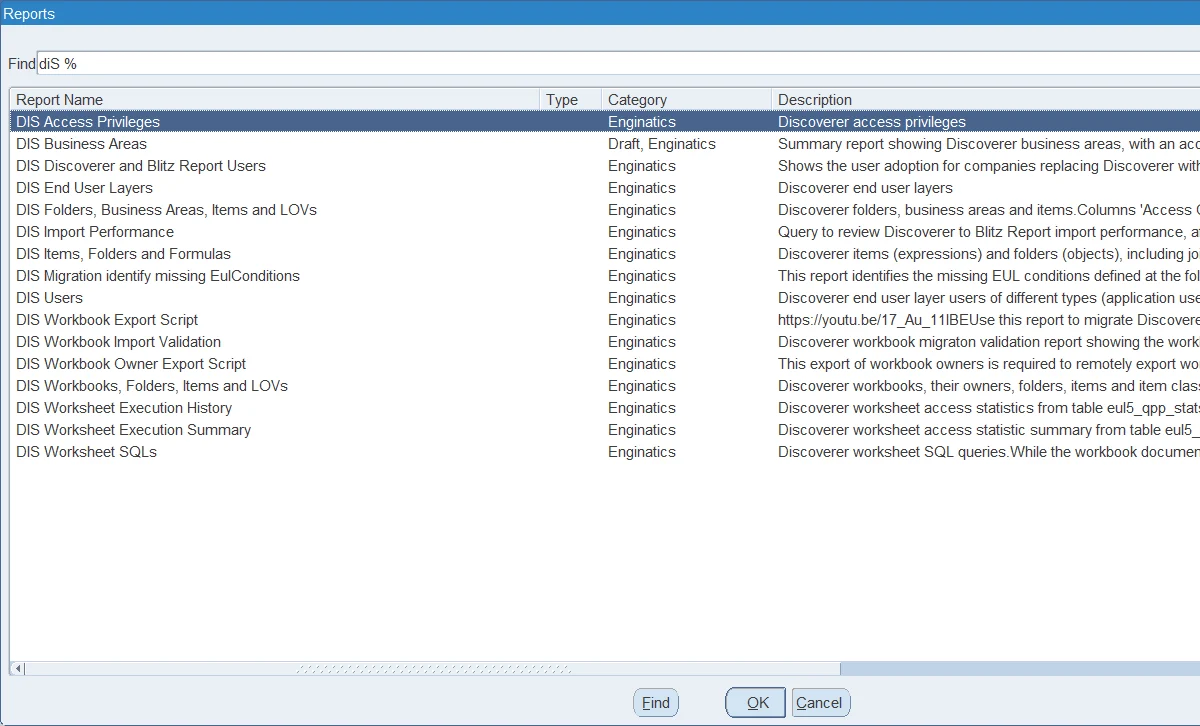
Task: Click description 'Discoverer items (expressions) and folders'
Action: (x=989, y=254)
